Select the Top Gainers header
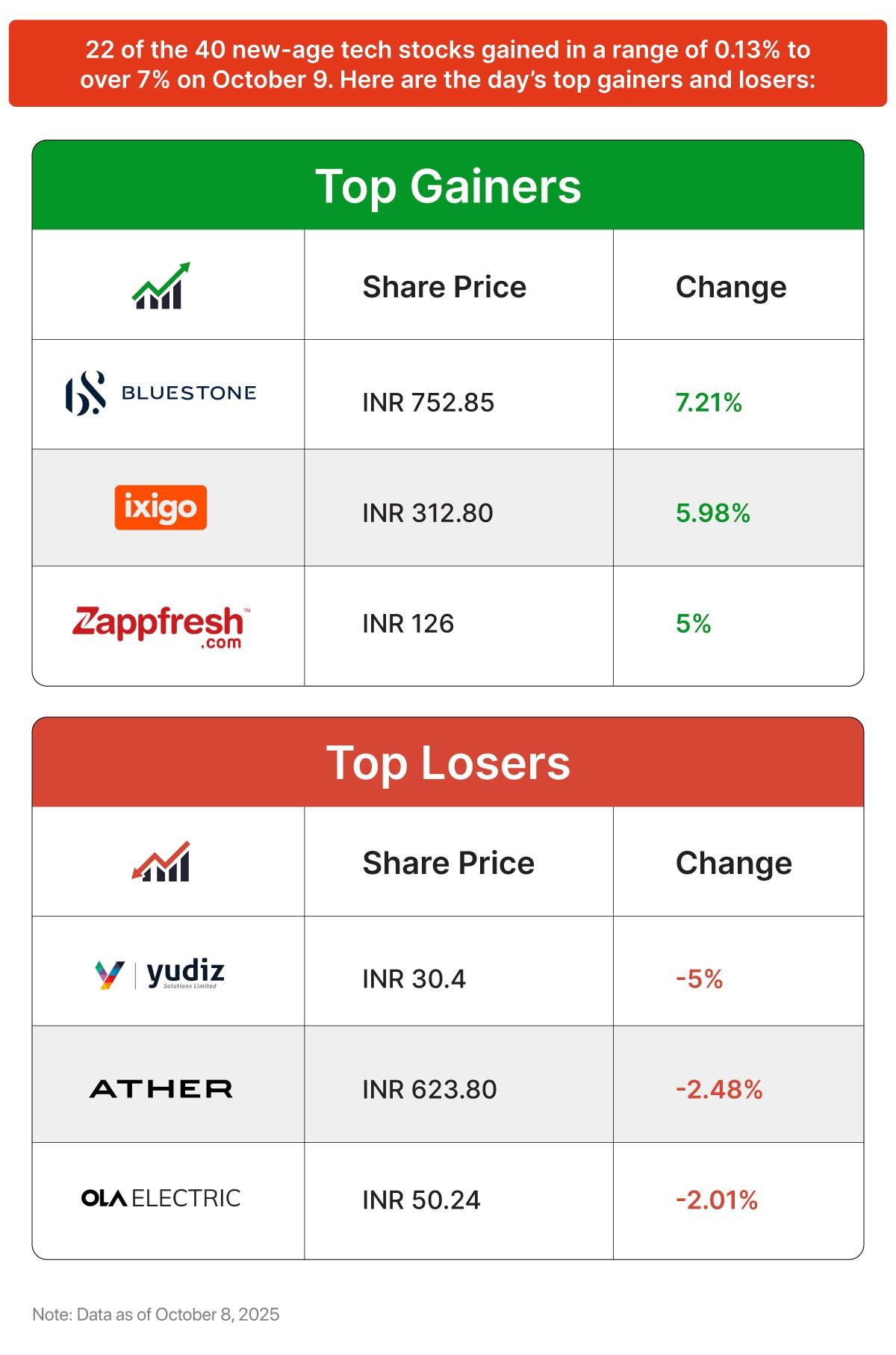The image size is (896, 1355). pos(448,186)
